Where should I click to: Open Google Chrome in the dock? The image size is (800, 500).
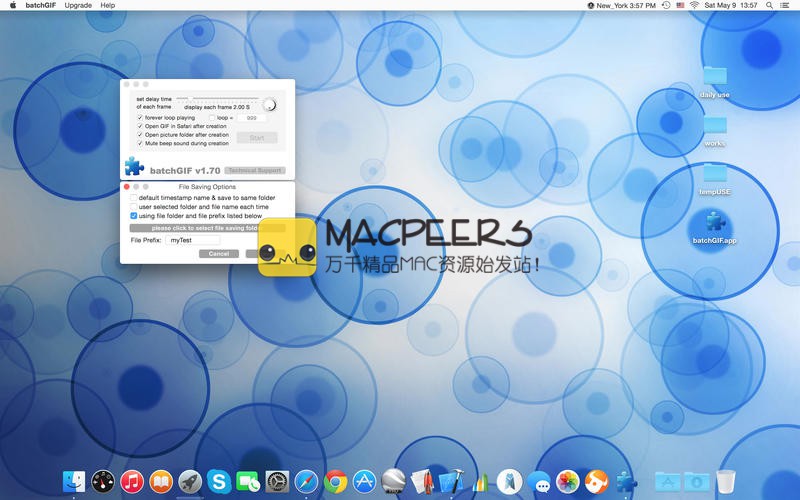click(x=335, y=481)
